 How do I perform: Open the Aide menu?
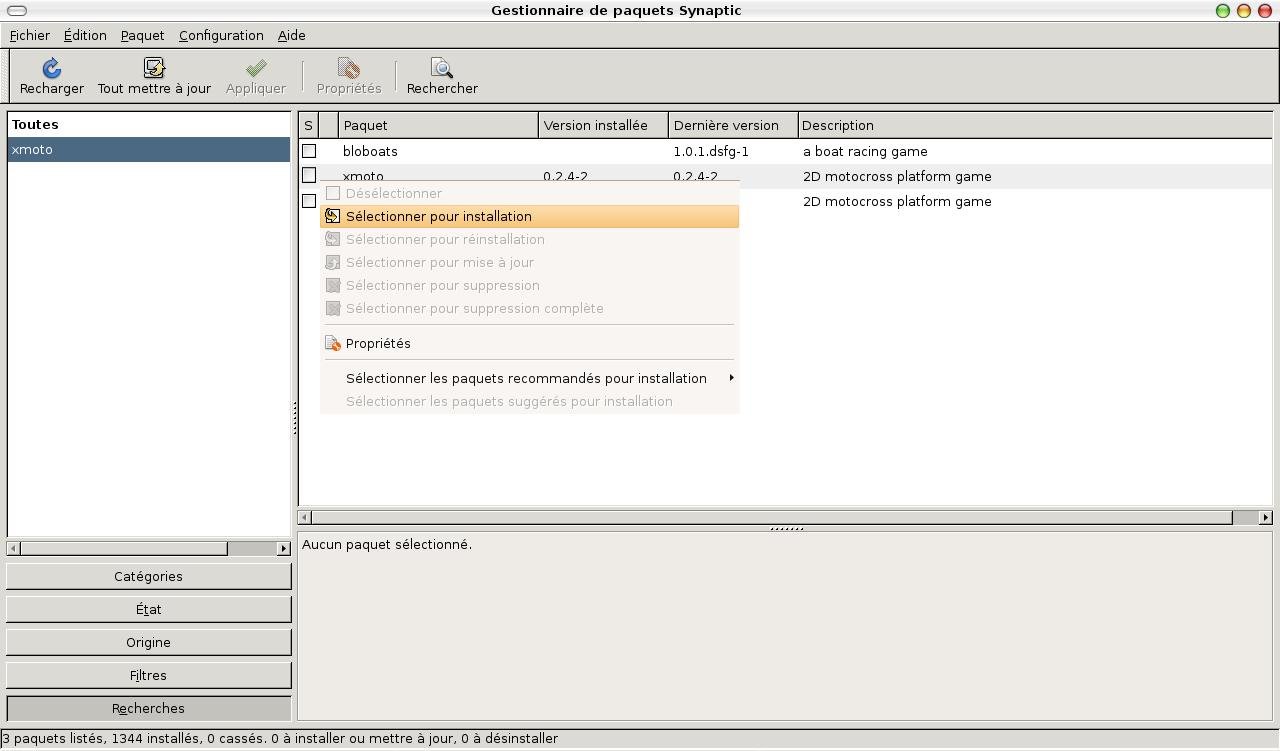[291, 35]
